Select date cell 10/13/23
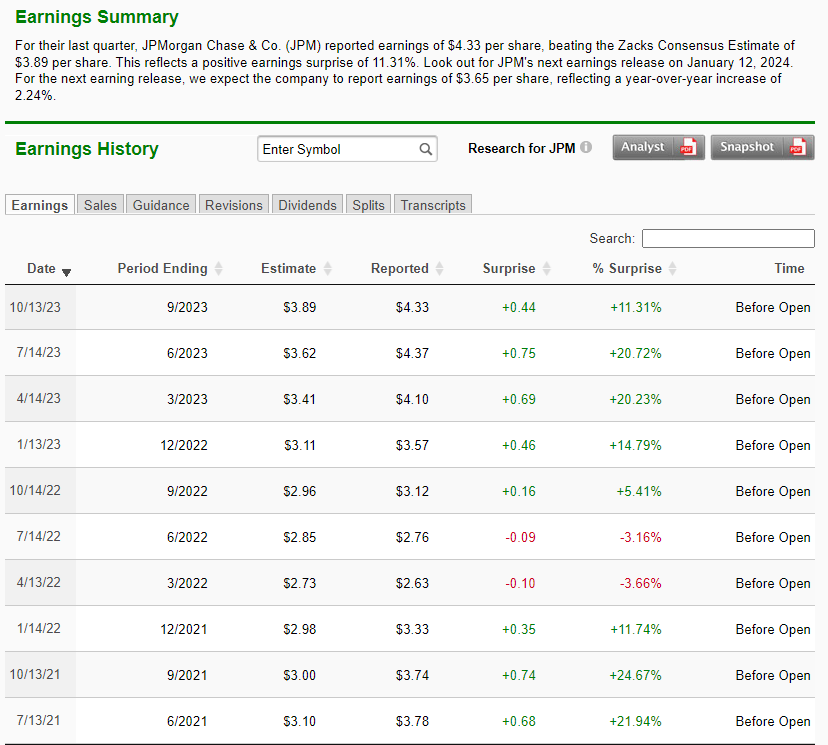Image resolution: width=828 pixels, height=745 pixels. [35, 307]
